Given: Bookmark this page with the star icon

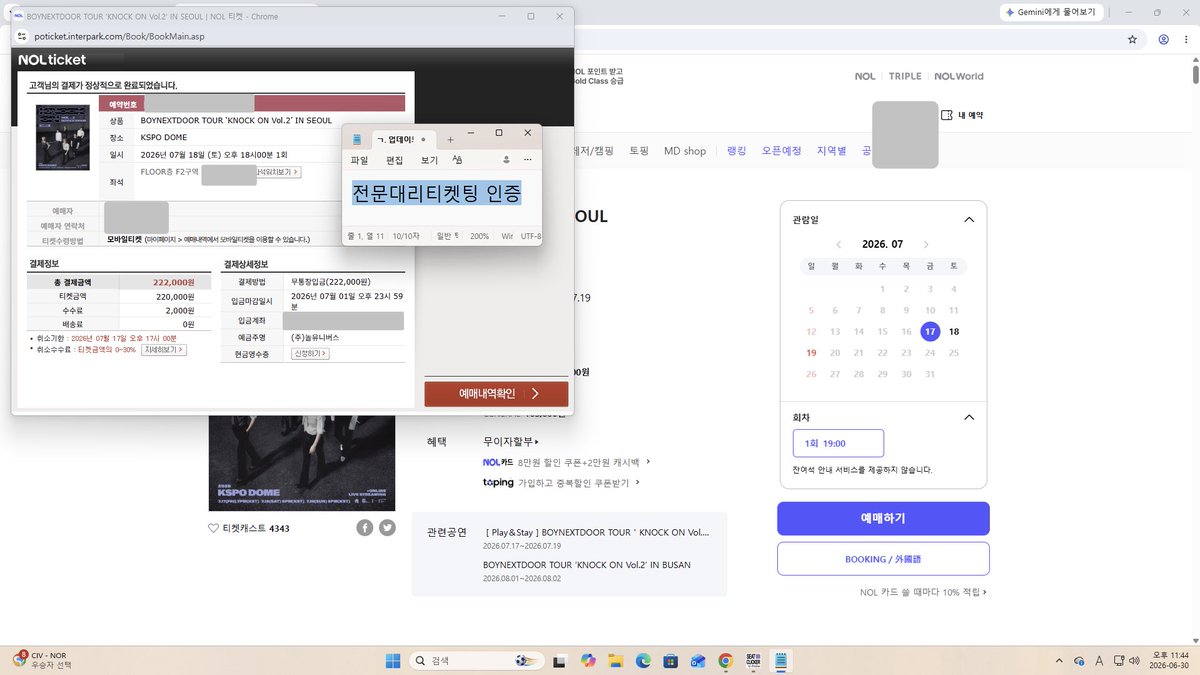Looking at the screenshot, I should (x=1132, y=39).
